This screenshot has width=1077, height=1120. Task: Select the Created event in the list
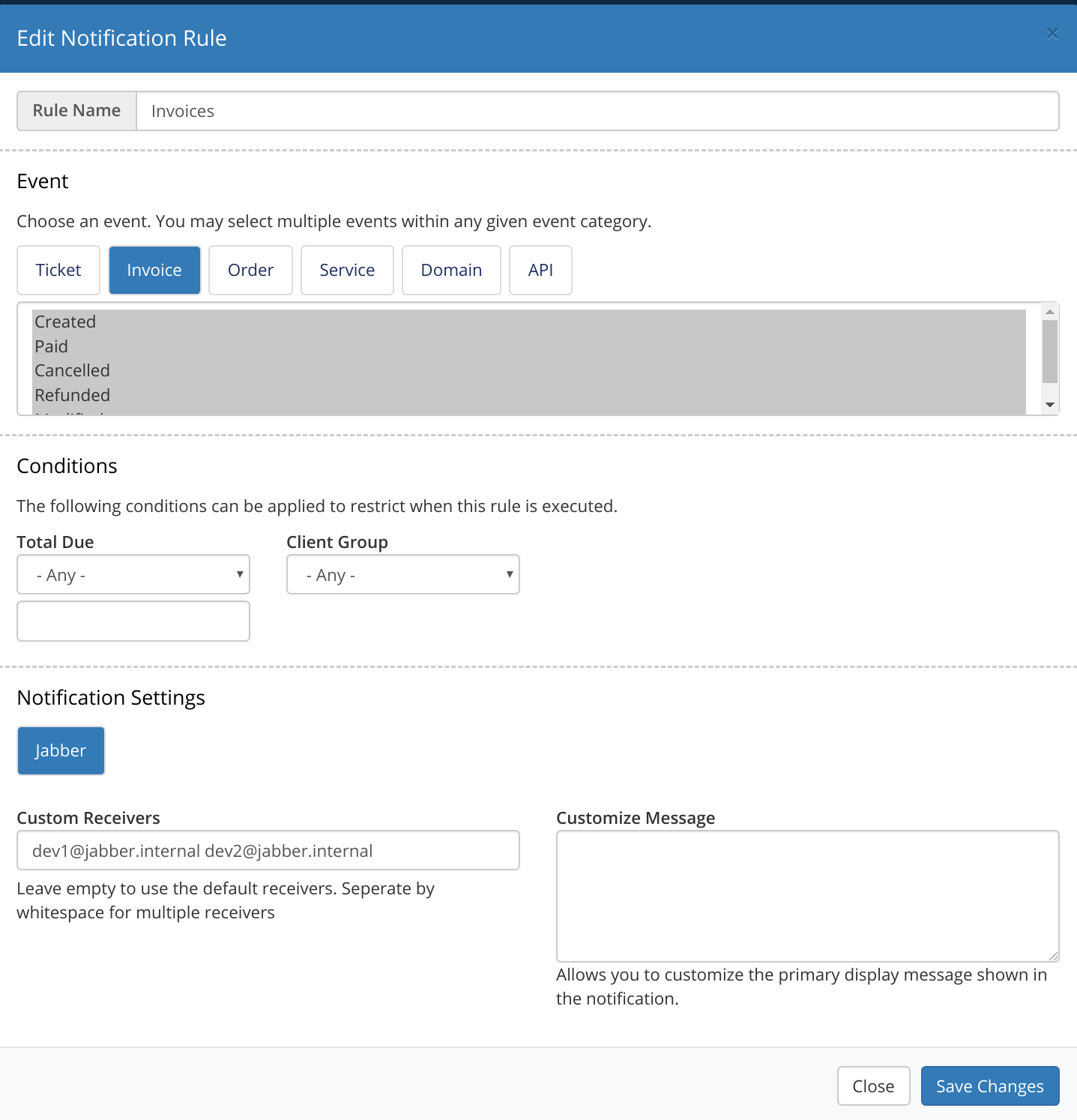(65, 321)
